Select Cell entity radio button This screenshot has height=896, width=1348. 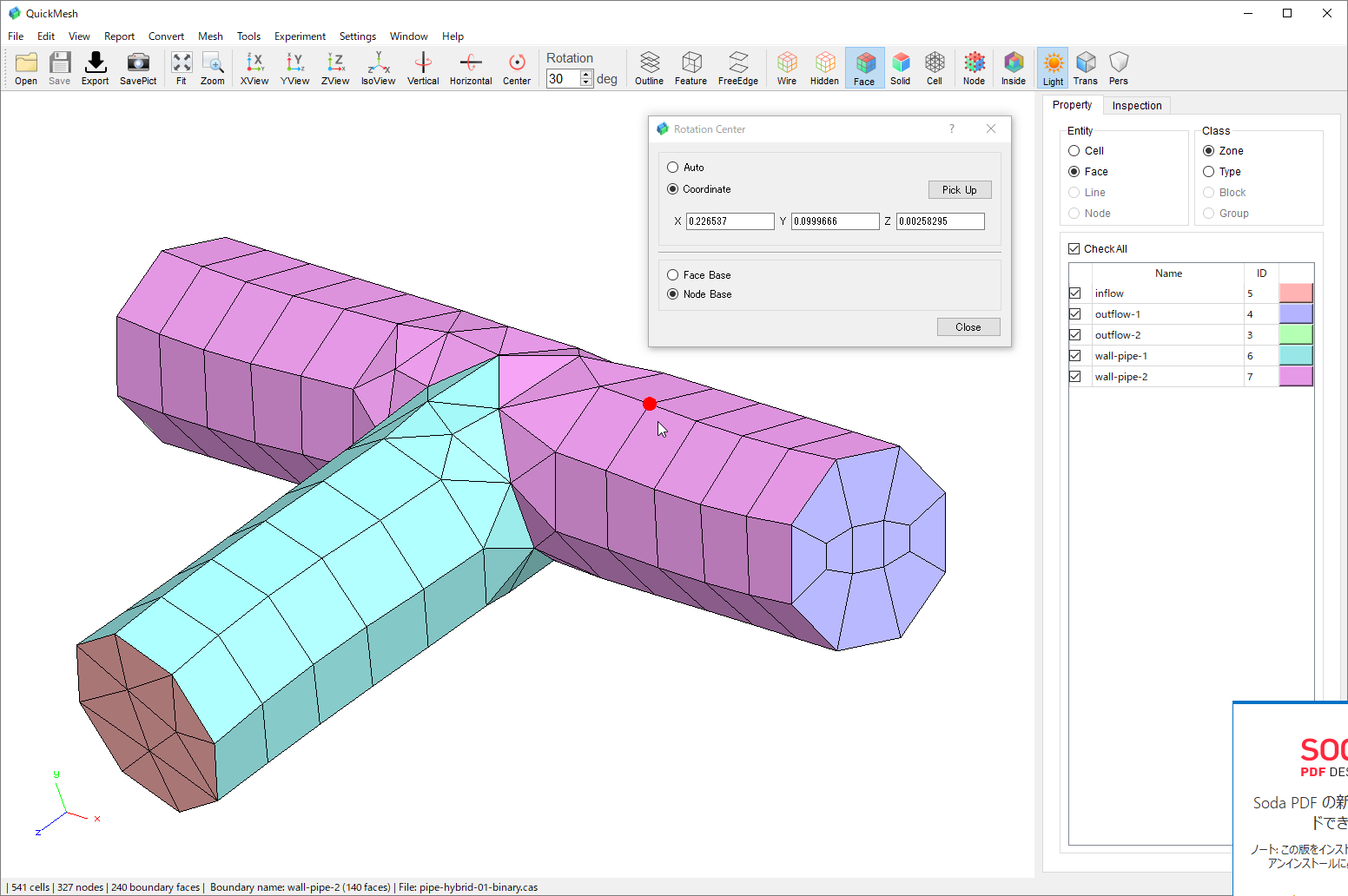pyautogui.click(x=1074, y=151)
